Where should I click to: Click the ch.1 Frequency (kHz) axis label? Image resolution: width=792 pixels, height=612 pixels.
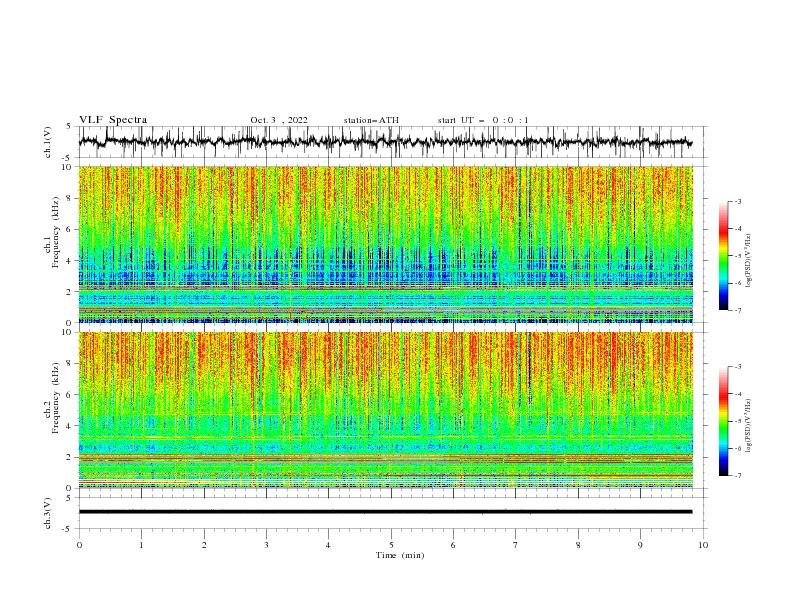(x=52, y=232)
